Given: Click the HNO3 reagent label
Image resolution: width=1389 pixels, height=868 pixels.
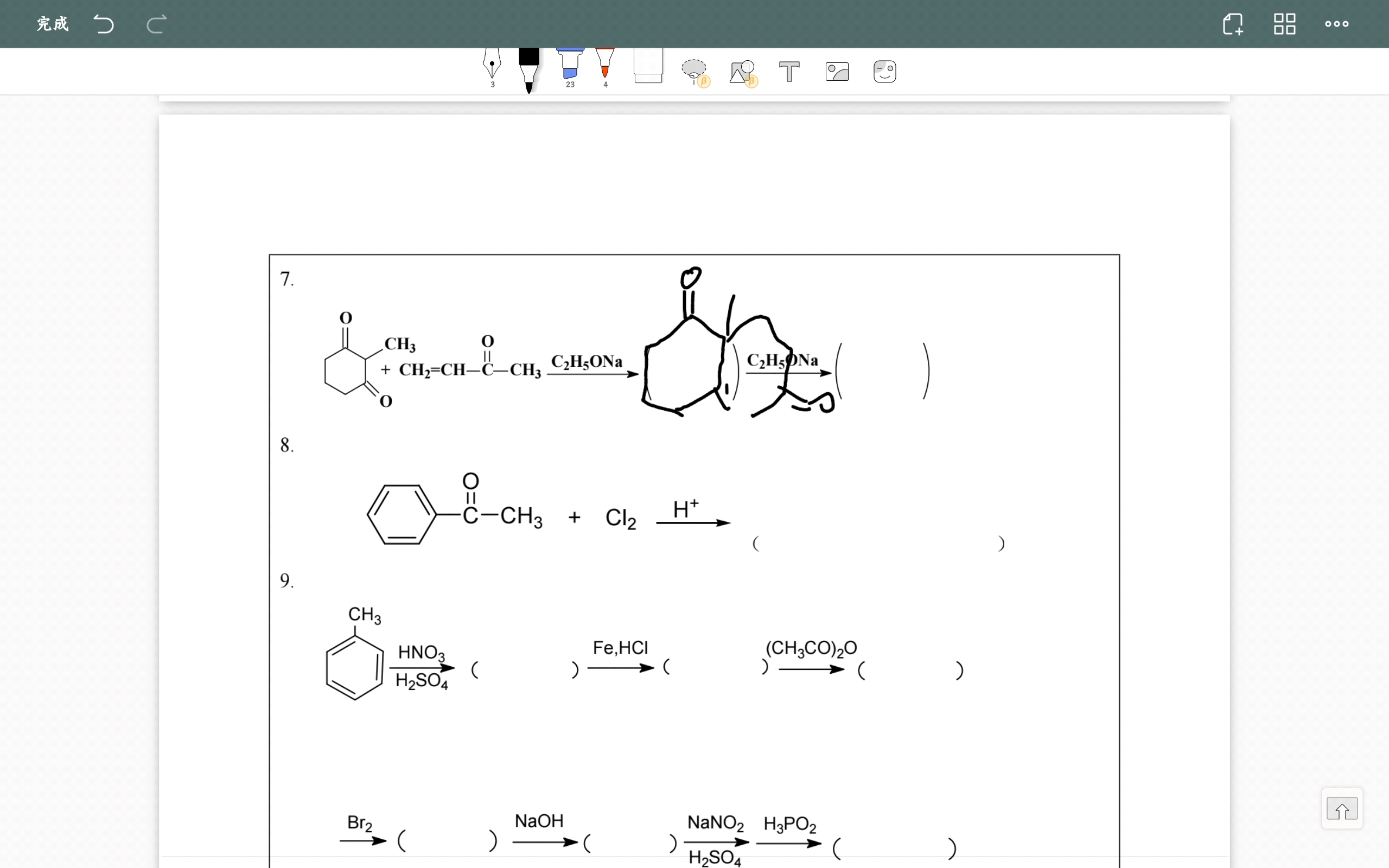Looking at the screenshot, I should point(421,653).
